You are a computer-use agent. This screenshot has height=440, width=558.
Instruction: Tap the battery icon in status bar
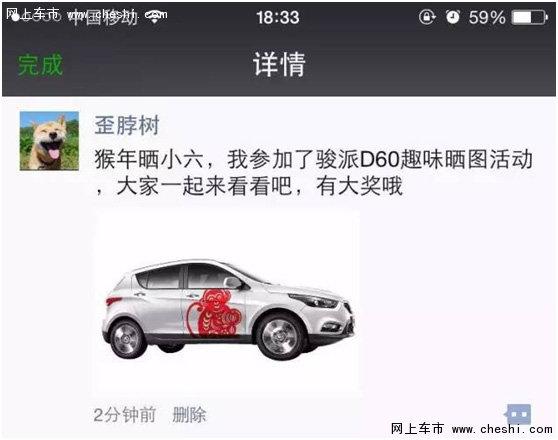click(x=530, y=17)
